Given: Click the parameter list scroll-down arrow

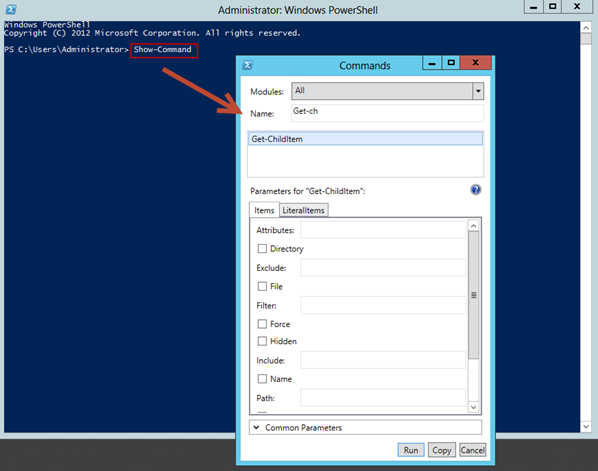Looking at the screenshot, I should tap(473, 407).
